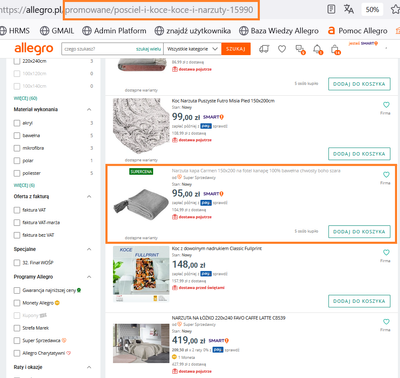Screen dimensions: 400x378
Task: Open the browser translate page icon
Action: pyautogui.click(x=349, y=9)
